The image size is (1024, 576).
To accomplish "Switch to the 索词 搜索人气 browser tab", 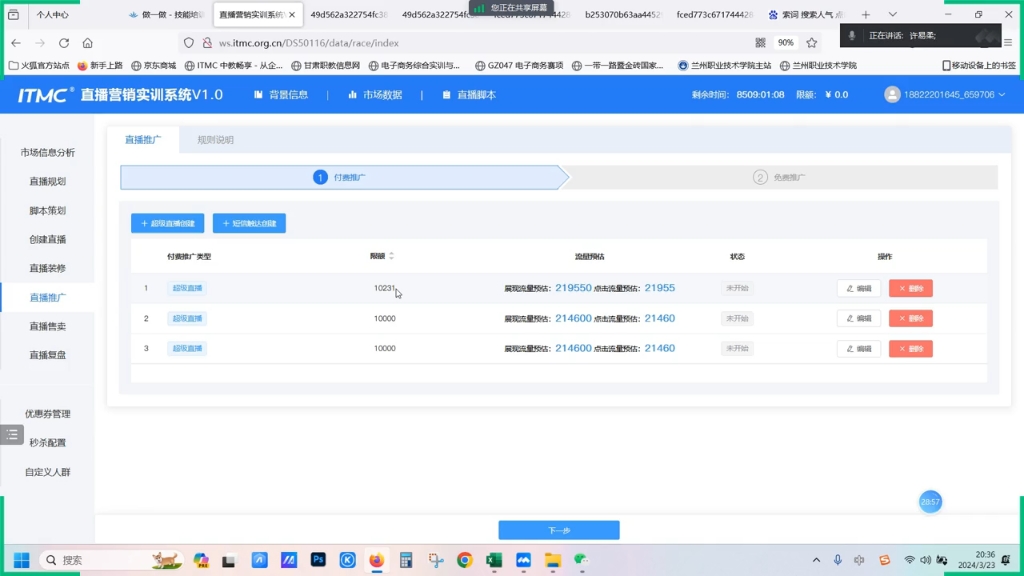I will (x=807, y=14).
